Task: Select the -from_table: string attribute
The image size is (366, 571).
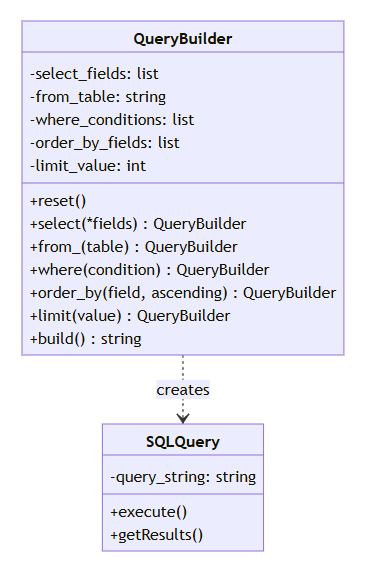Action: click(98, 97)
